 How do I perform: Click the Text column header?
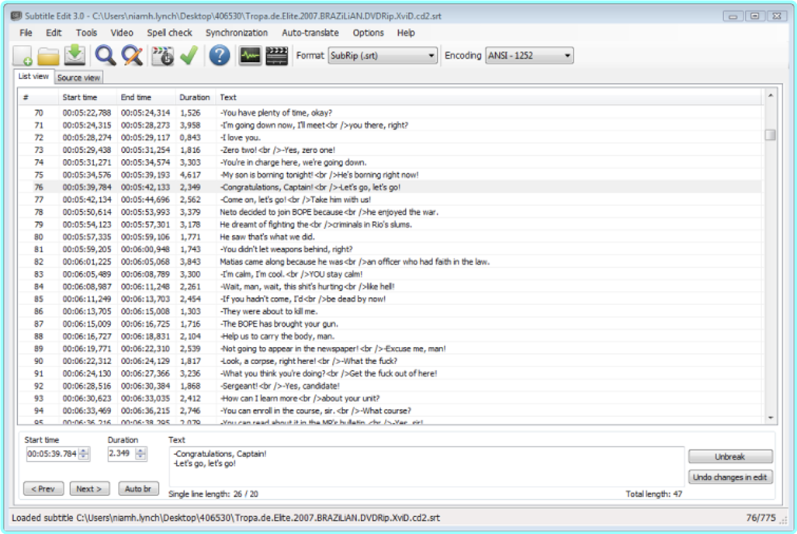click(489, 97)
